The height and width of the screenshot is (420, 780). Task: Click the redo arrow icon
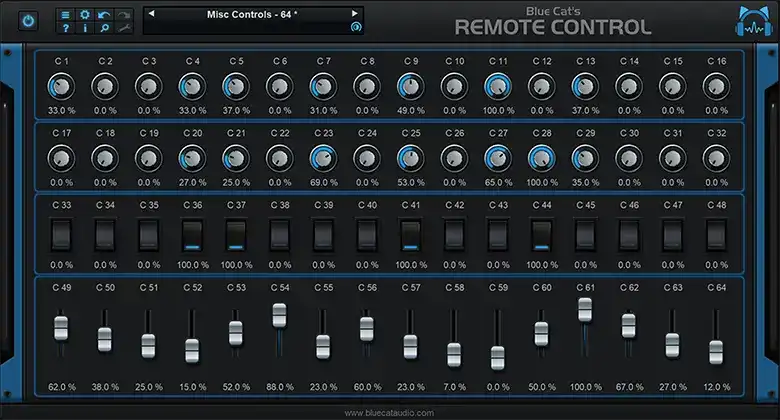(124, 15)
